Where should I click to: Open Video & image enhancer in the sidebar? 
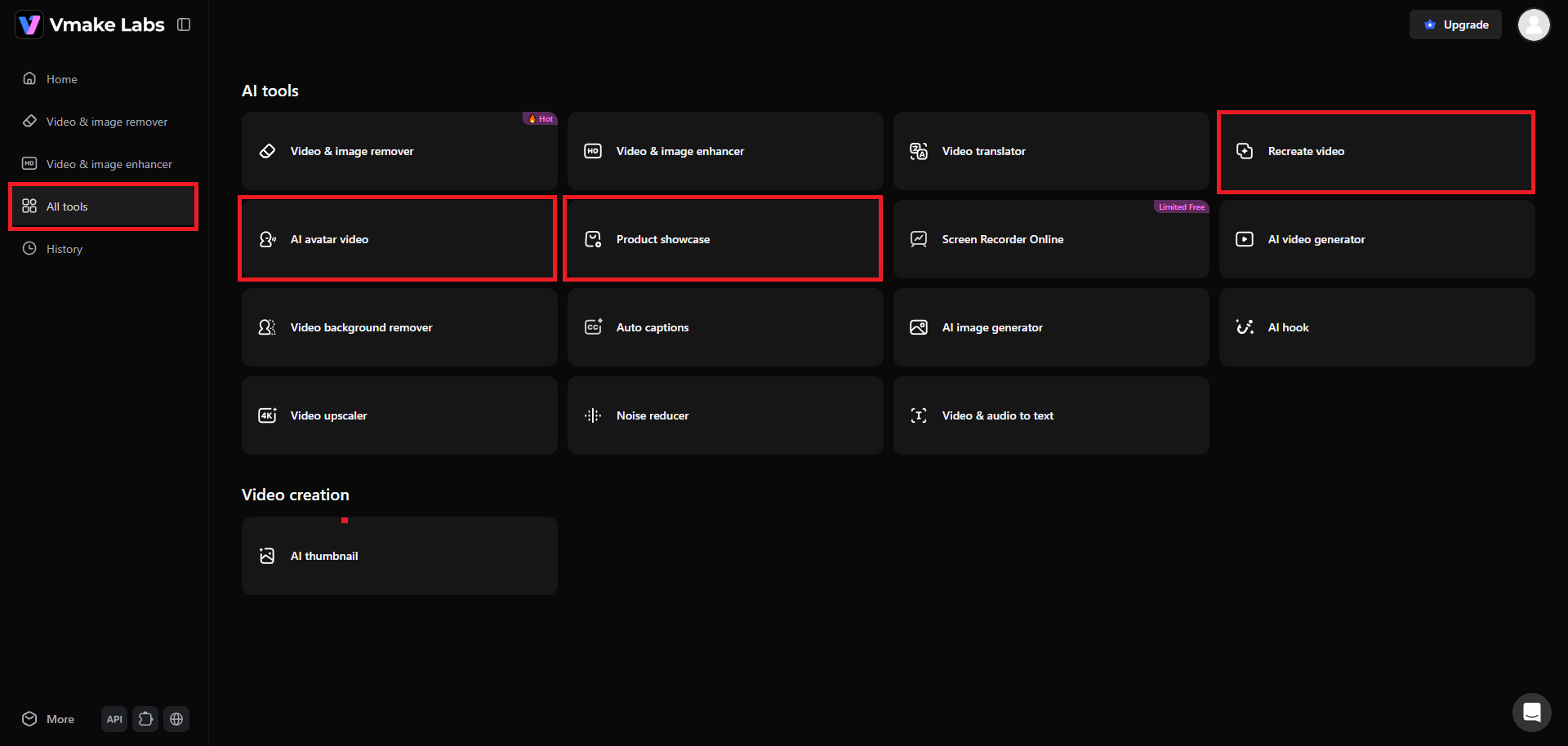(x=104, y=164)
